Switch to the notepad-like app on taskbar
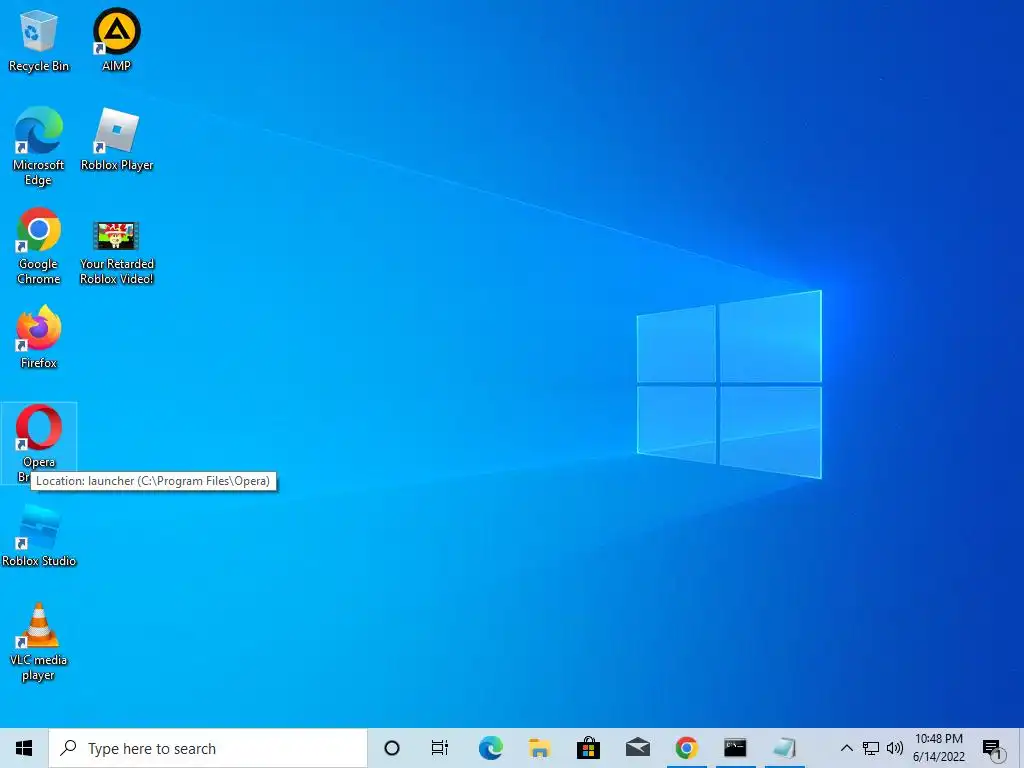The image size is (1024, 768). (784, 748)
